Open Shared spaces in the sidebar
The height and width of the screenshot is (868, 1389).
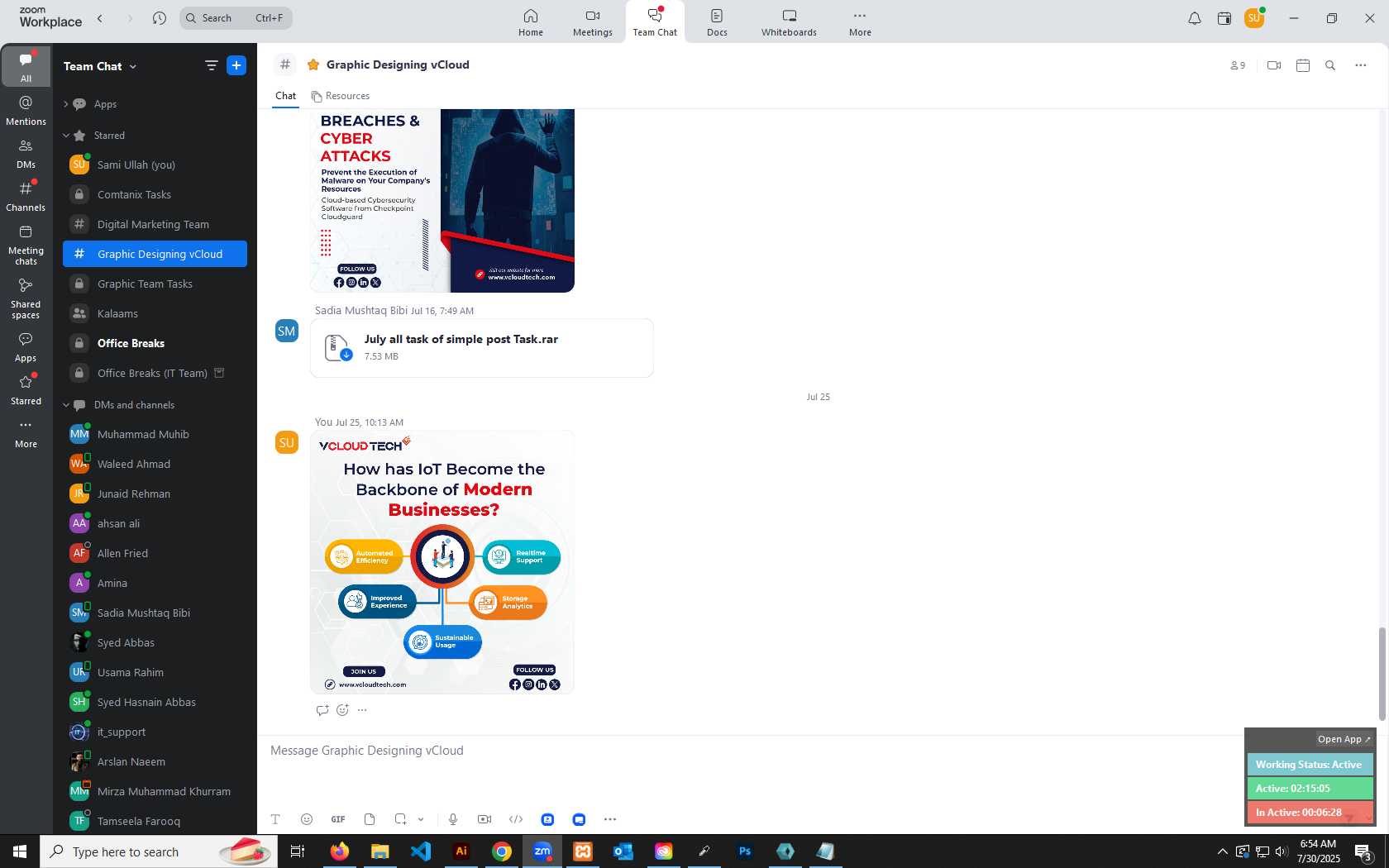pos(26,298)
